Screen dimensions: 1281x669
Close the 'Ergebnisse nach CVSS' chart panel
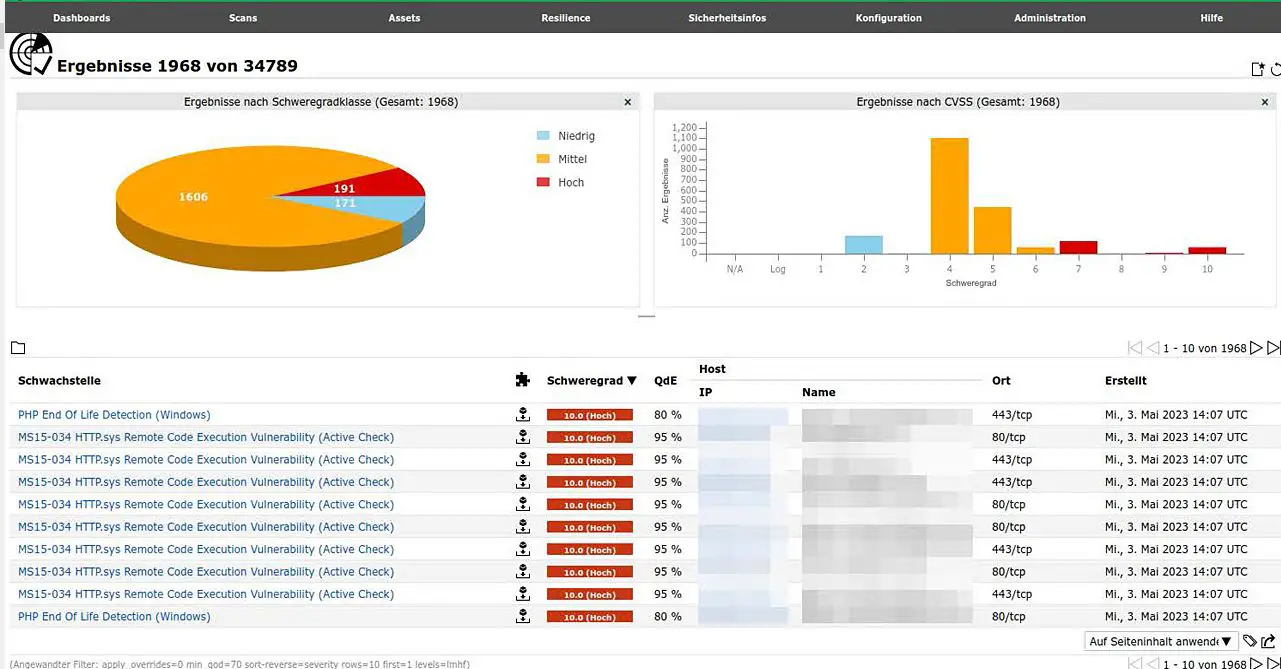(1266, 102)
